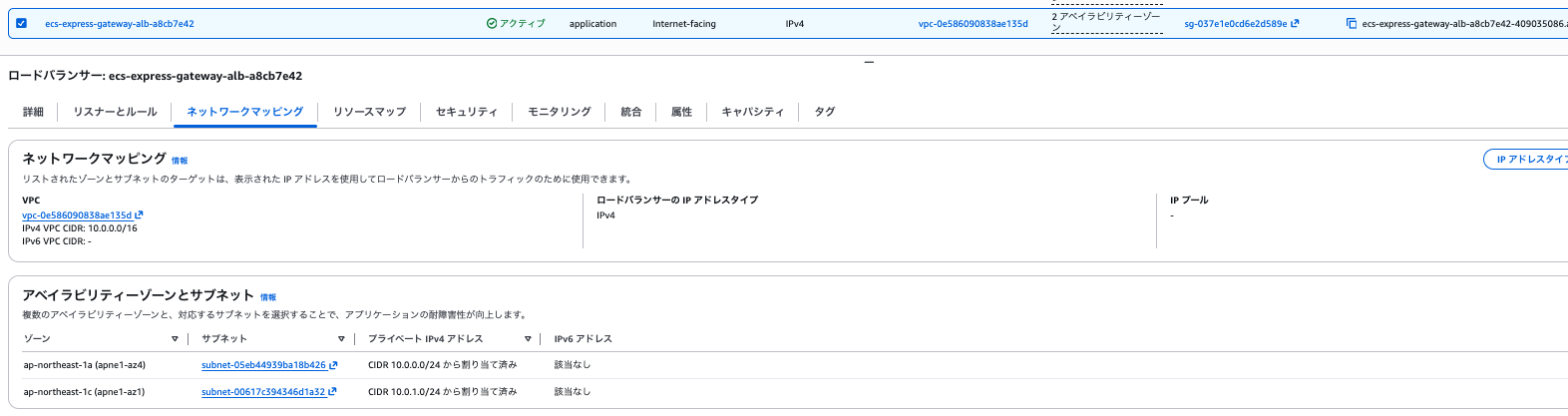This screenshot has width=1568, height=416.
Task: Select the ap-northeast-1c (apne1-az1) zone cell
Action: [85, 392]
